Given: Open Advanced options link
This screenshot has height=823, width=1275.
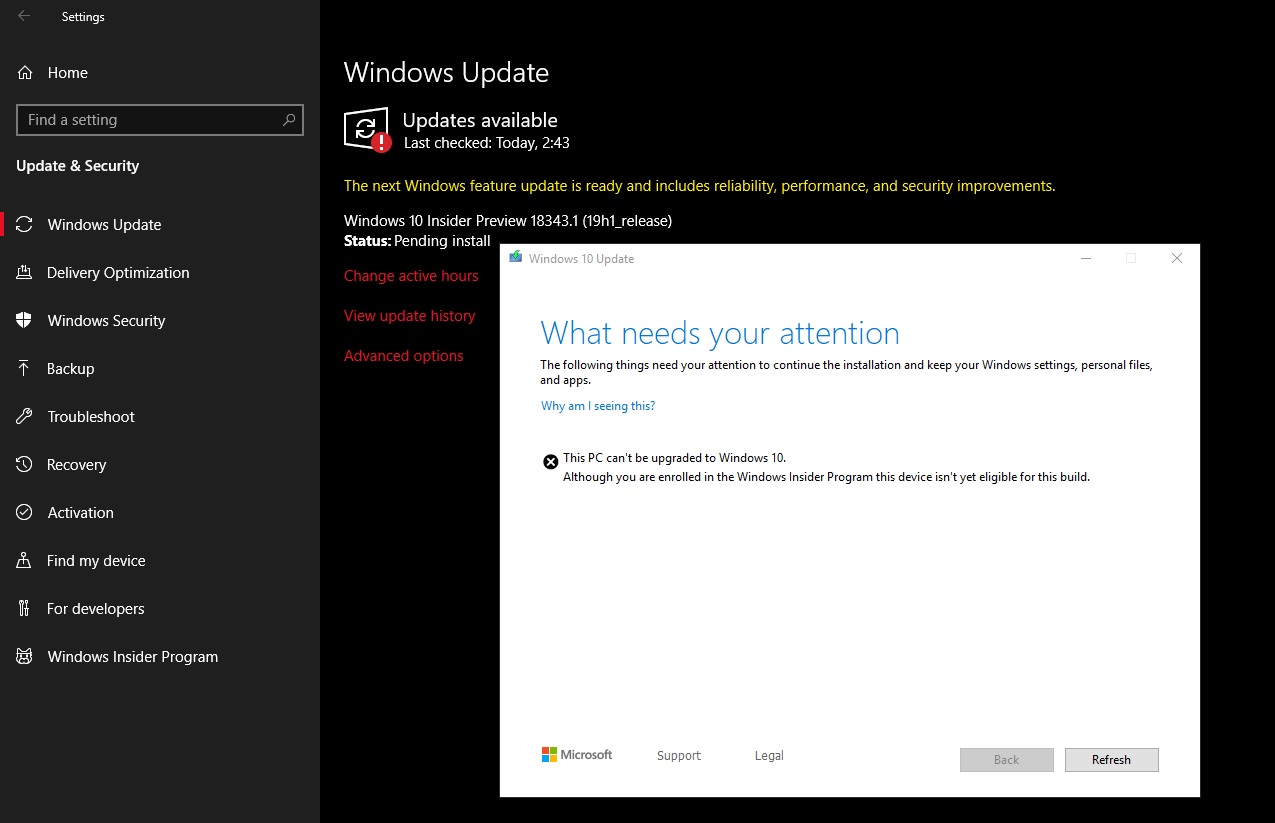Looking at the screenshot, I should point(404,356).
